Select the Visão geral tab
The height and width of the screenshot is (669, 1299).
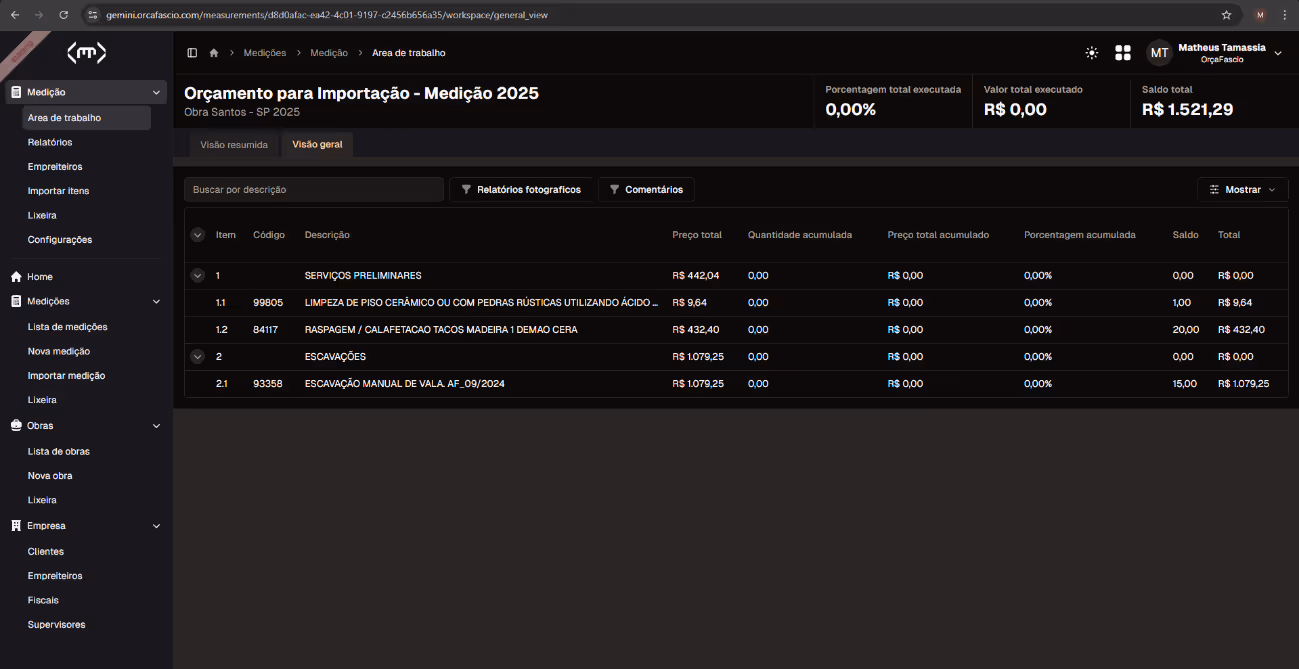[x=317, y=145]
